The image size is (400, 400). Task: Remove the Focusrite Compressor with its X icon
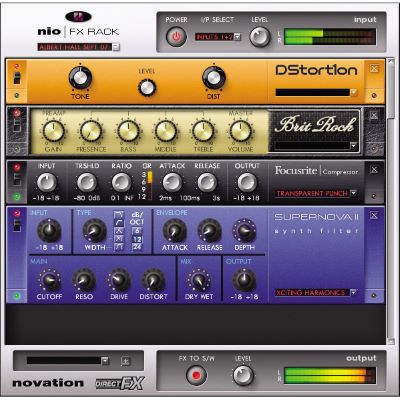pos(374,169)
